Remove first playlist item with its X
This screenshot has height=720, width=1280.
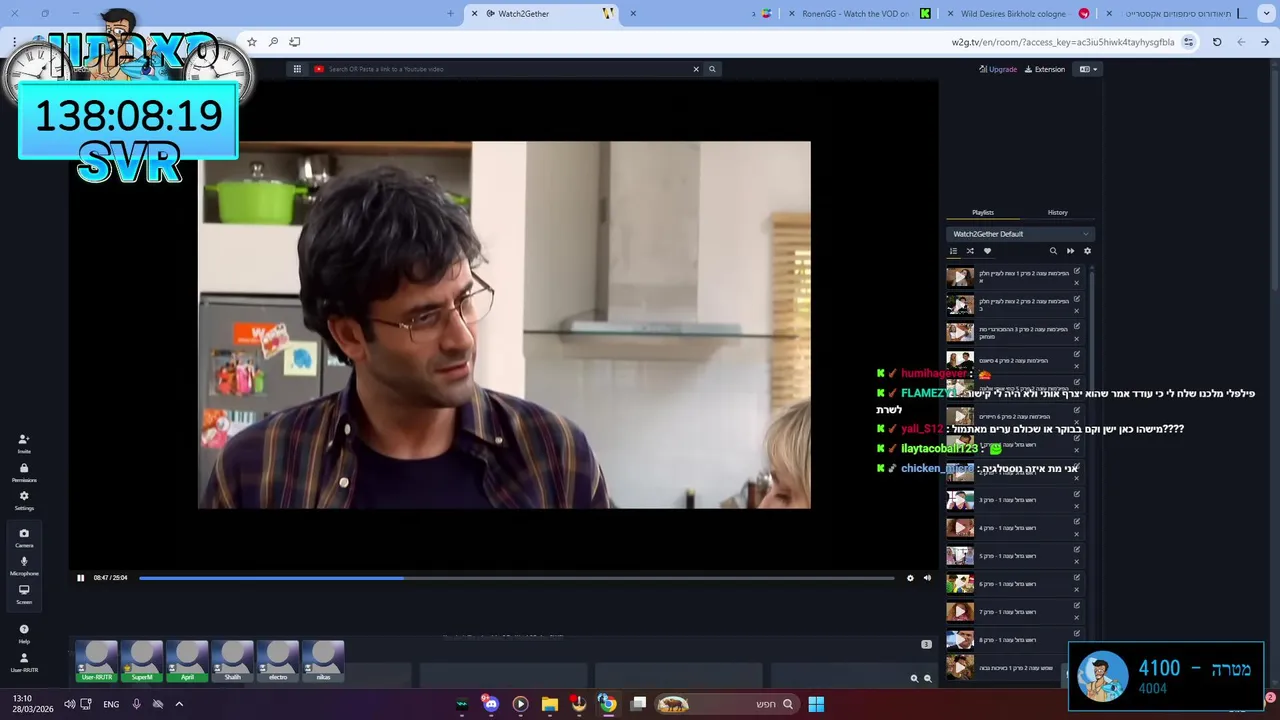click(1077, 283)
